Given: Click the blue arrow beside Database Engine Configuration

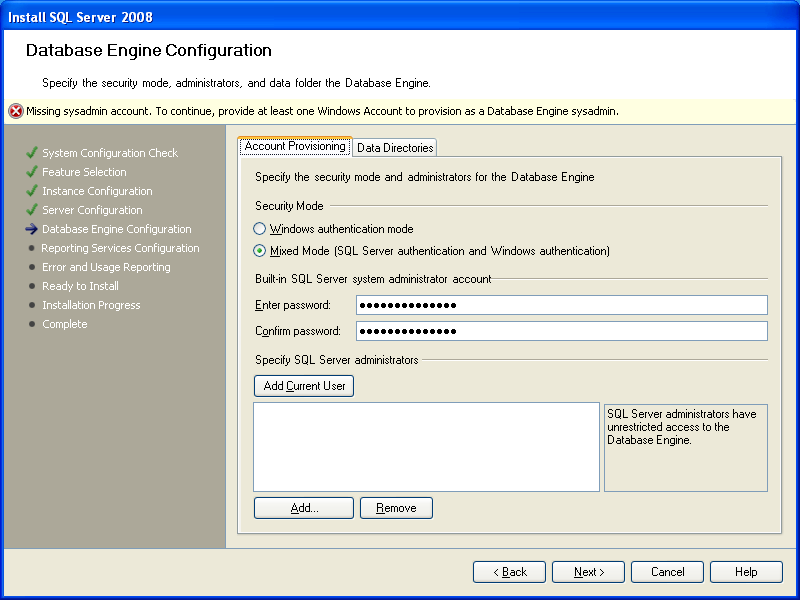Looking at the screenshot, I should tap(32, 229).
